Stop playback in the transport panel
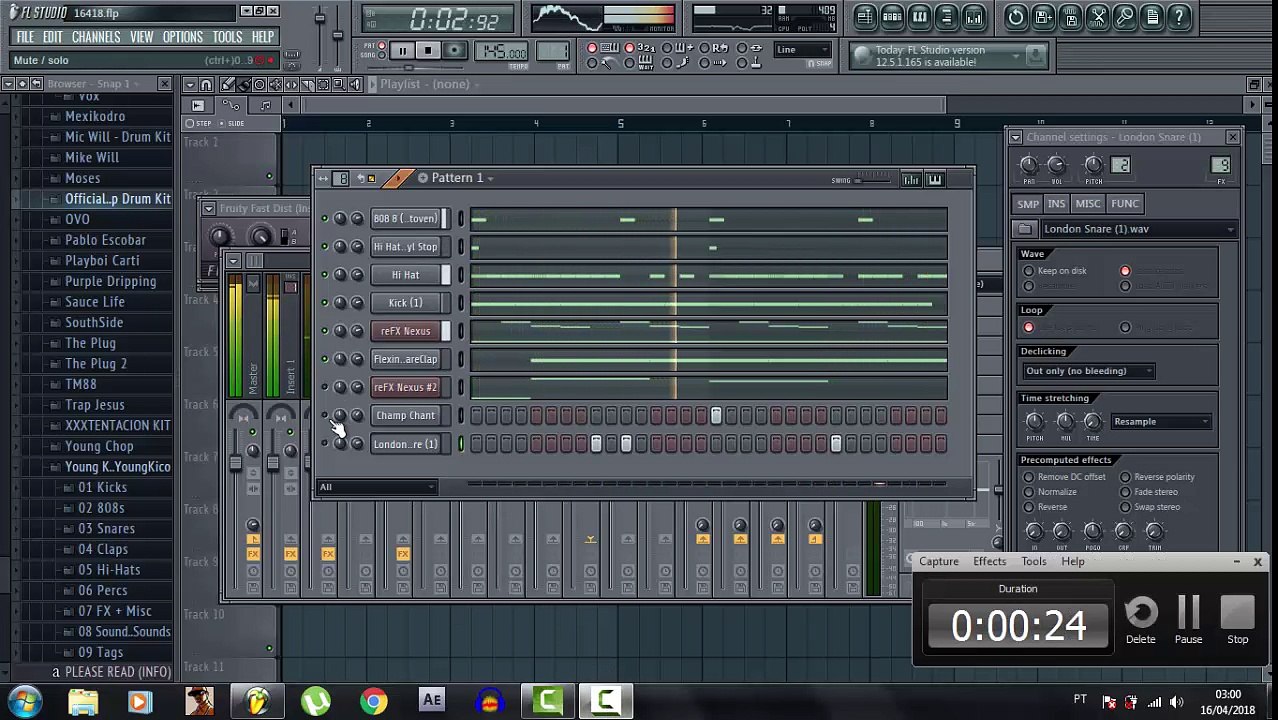1278x720 pixels. tap(427, 51)
